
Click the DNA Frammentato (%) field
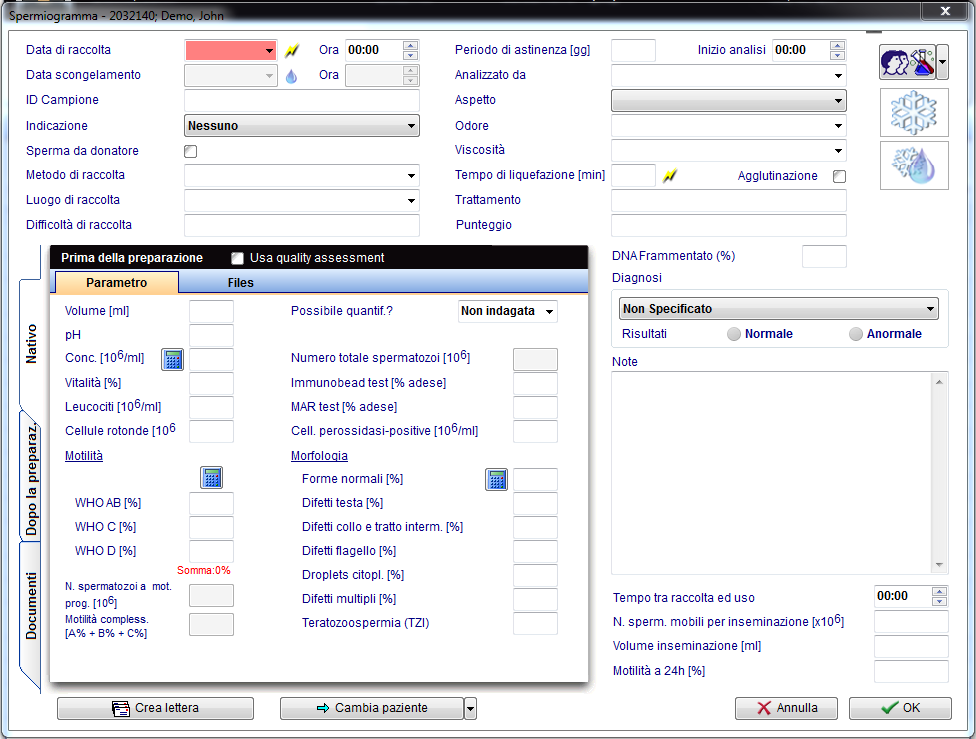(824, 257)
